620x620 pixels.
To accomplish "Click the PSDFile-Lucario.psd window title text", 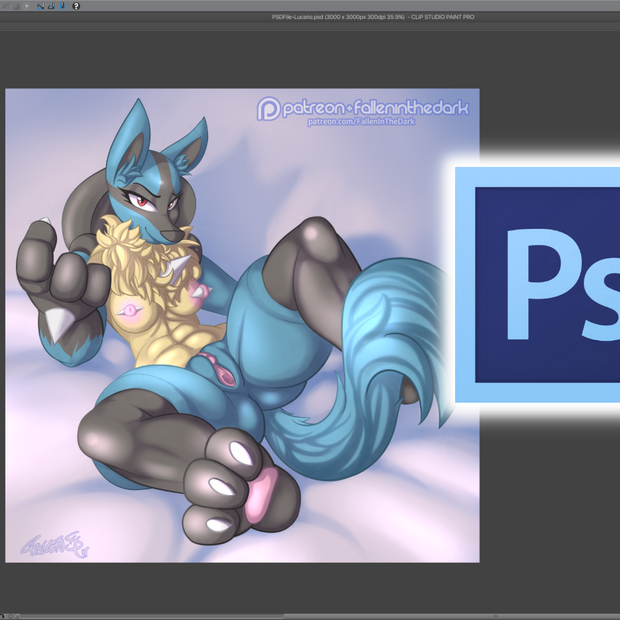I will point(373,17).
